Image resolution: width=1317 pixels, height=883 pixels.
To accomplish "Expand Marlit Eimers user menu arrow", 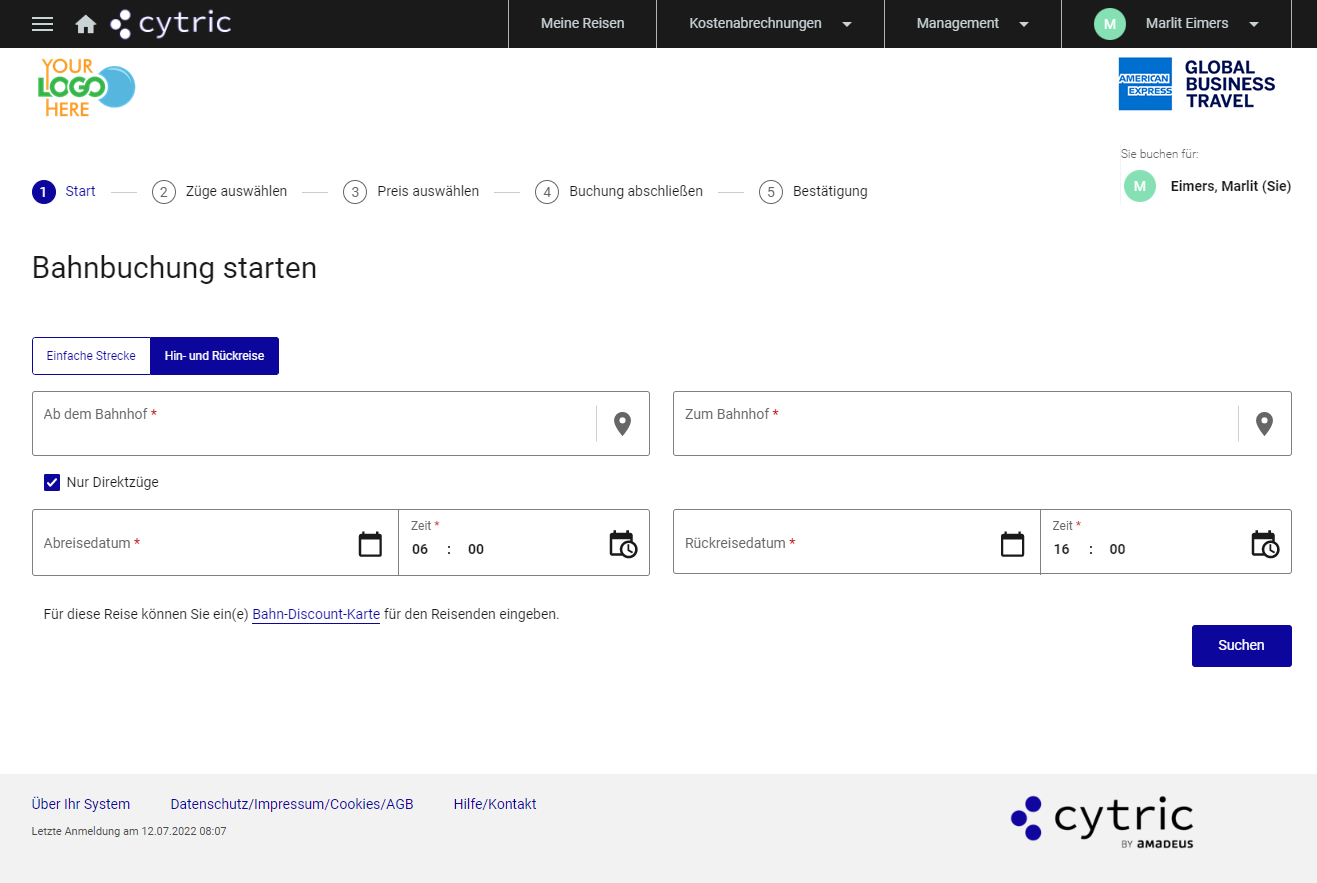I will (x=1254, y=24).
